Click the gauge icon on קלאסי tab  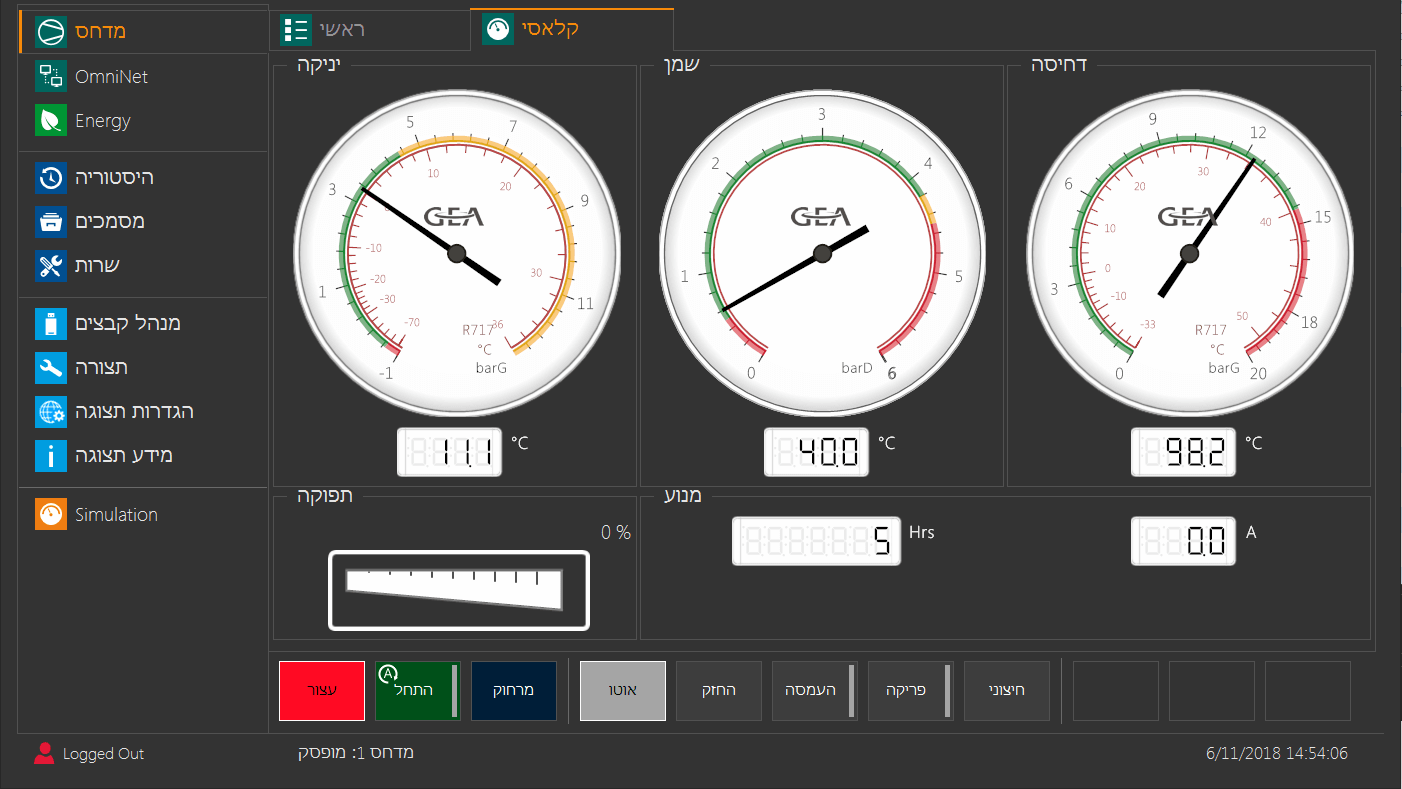click(497, 30)
